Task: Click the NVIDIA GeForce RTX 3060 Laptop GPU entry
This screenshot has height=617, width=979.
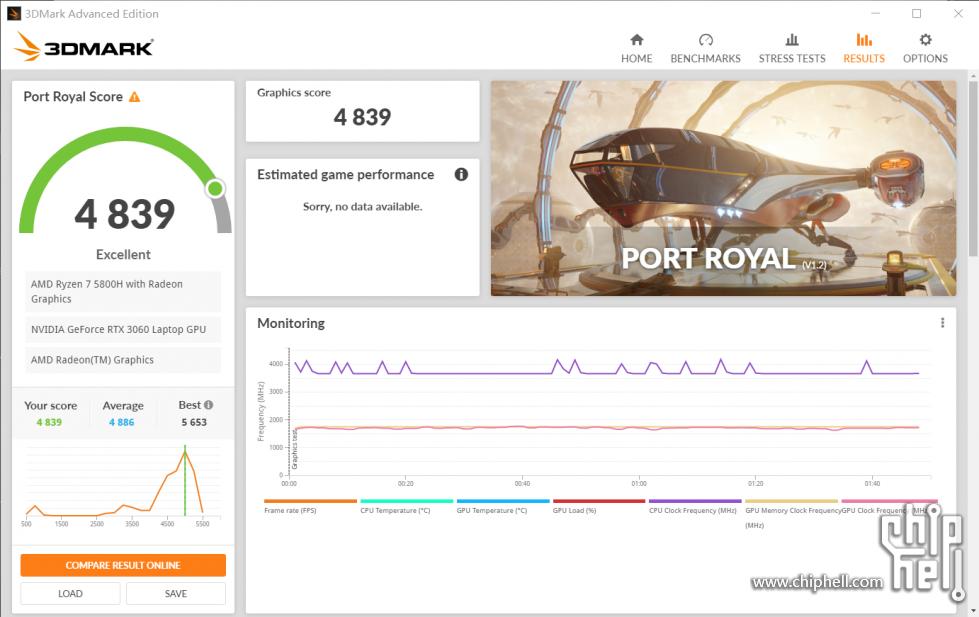Action: click(x=123, y=329)
